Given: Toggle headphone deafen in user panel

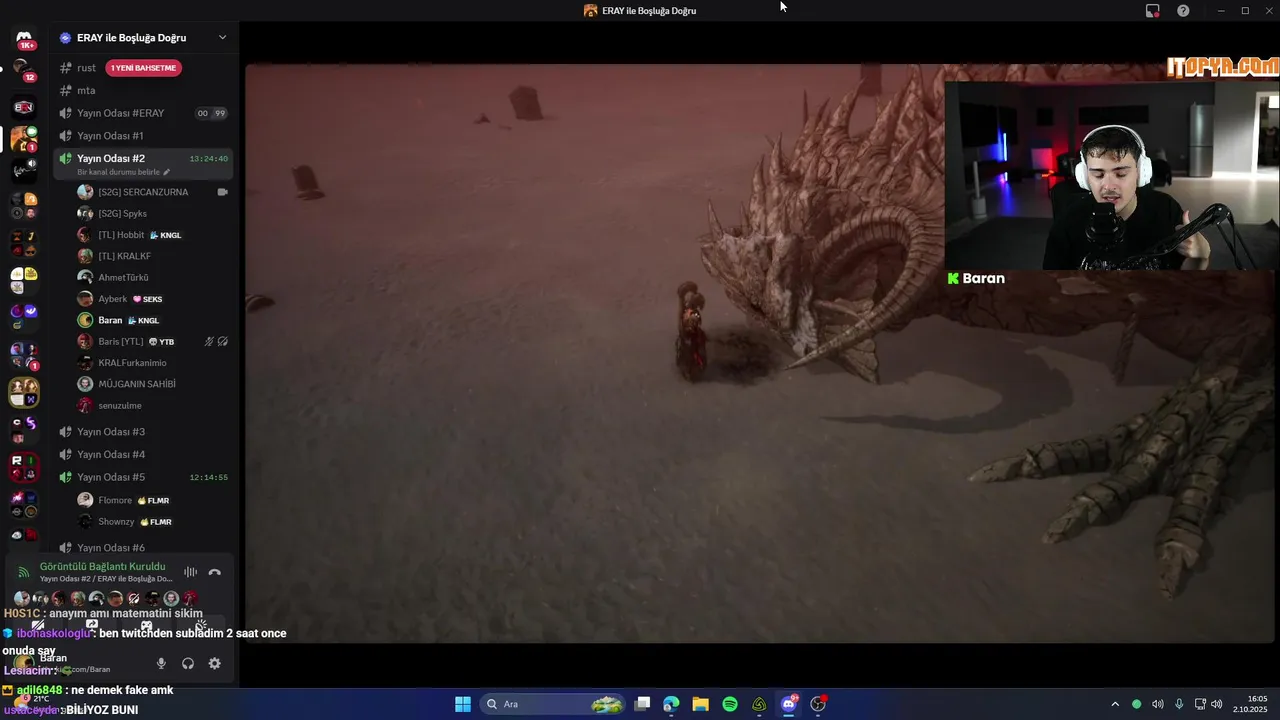Looking at the screenshot, I should click(188, 663).
